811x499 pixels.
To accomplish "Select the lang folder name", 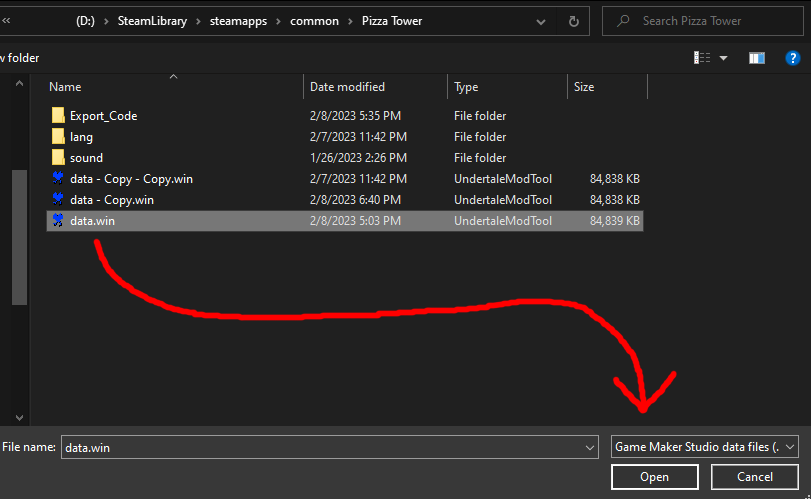I will pyautogui.click(x=81, y=137).
